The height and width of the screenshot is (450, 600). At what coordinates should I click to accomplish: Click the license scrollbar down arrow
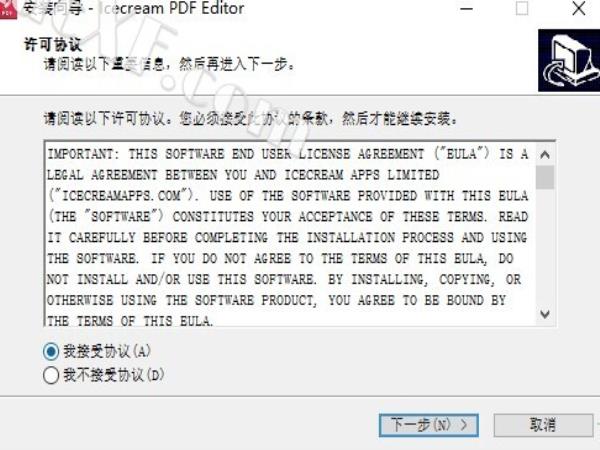pos(545,314)
